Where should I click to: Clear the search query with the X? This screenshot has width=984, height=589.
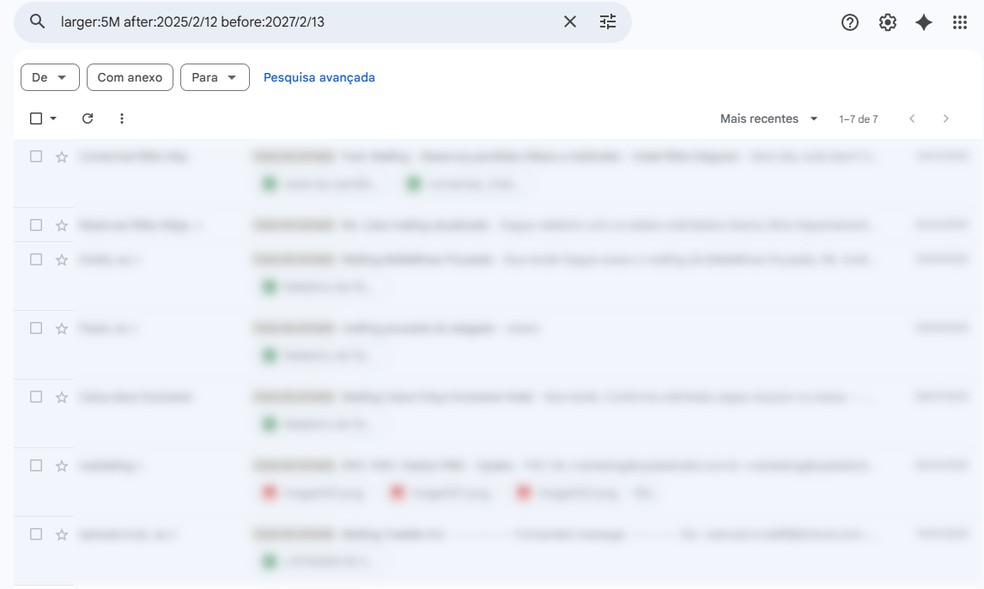coord(570,22)
